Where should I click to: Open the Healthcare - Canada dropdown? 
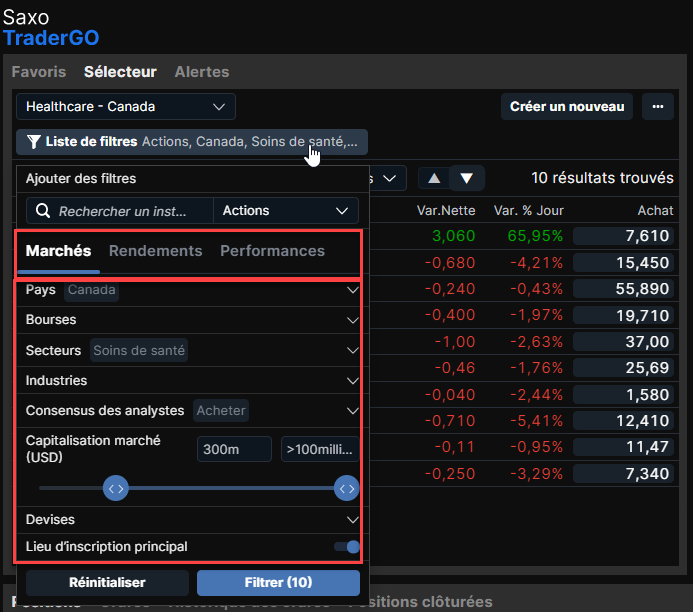point(125,106)
